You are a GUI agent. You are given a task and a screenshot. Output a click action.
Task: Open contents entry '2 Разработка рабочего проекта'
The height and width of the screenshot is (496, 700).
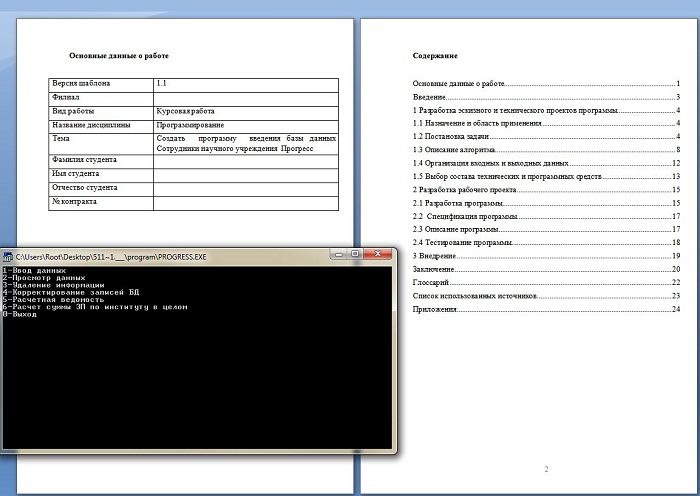(546, 190)
